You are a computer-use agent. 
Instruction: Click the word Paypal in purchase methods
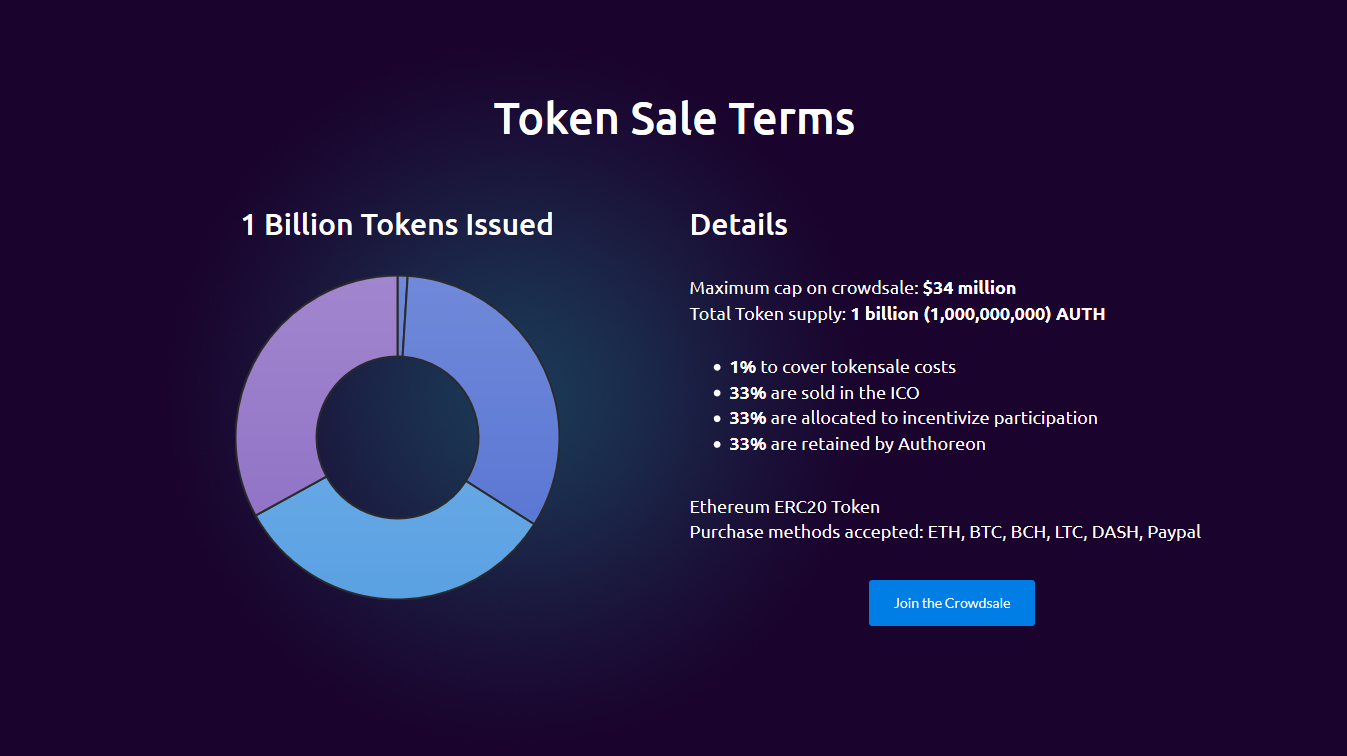click(x=1174, y=532)
